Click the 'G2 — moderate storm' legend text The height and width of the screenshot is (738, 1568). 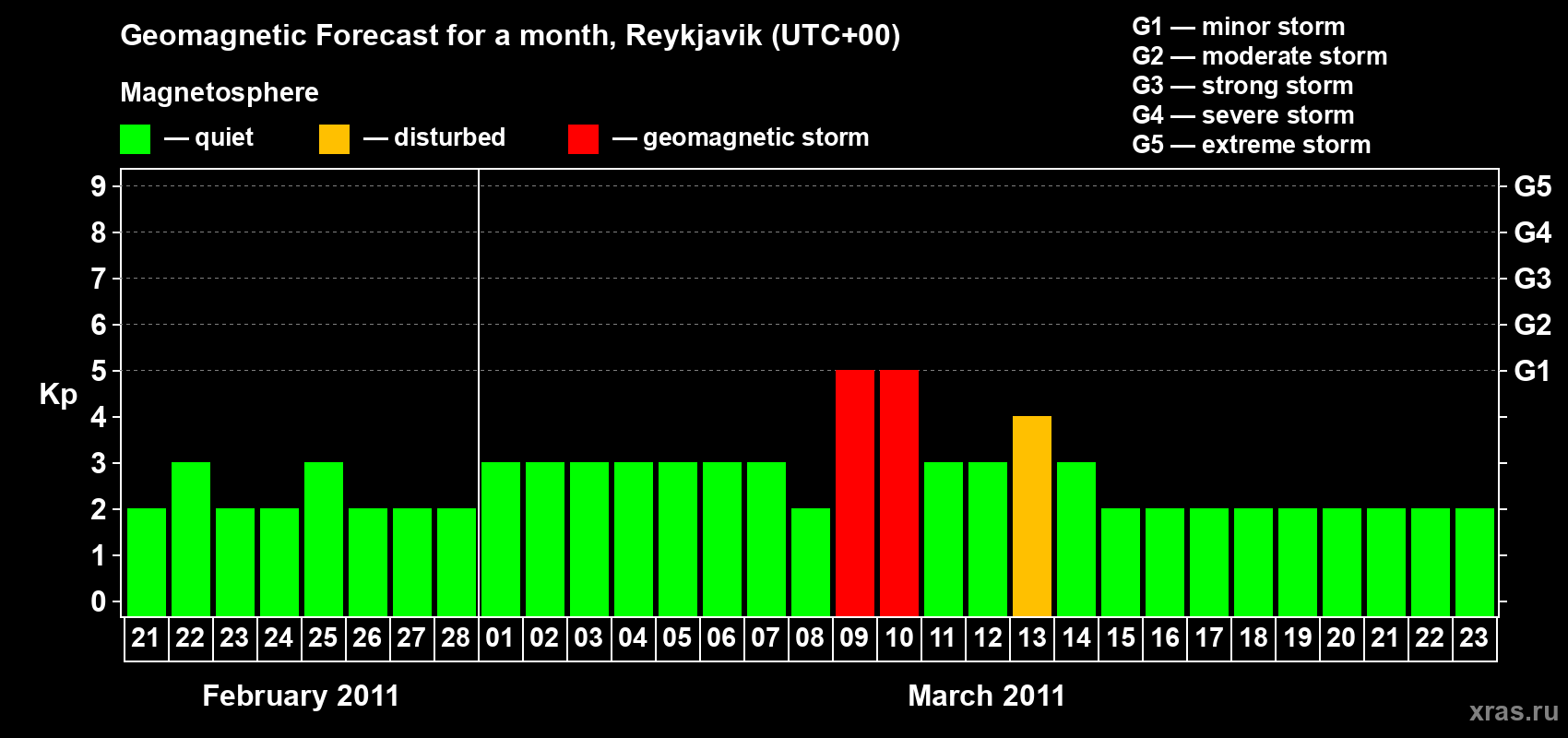click(1260, 56)
